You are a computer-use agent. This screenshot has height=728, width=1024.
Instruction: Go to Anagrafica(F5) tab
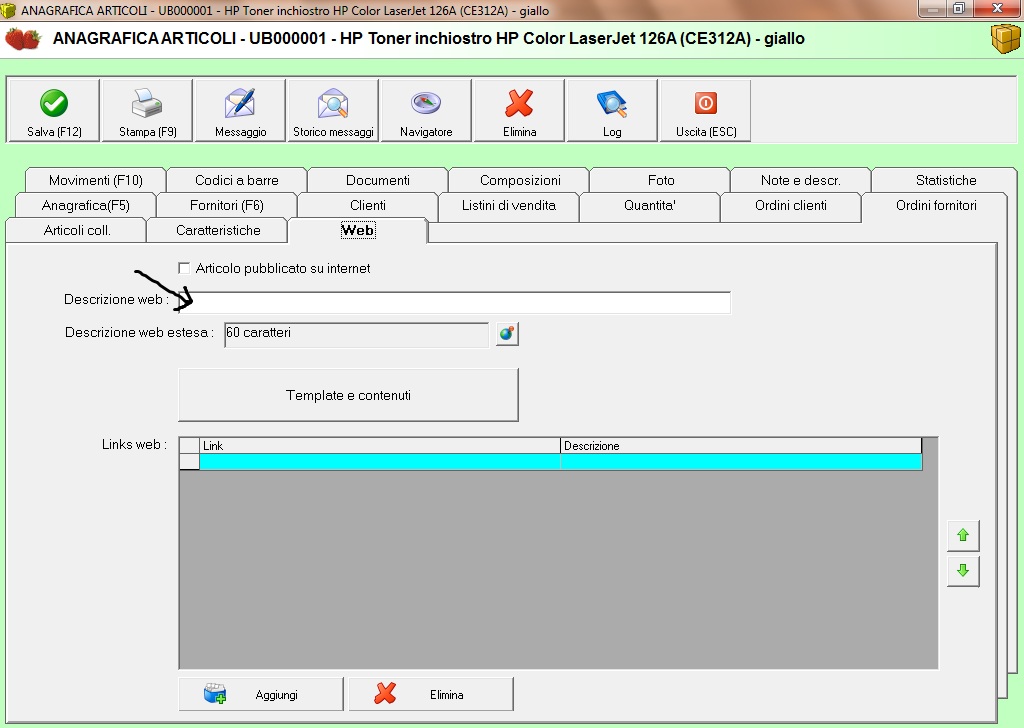click(86, 206)
